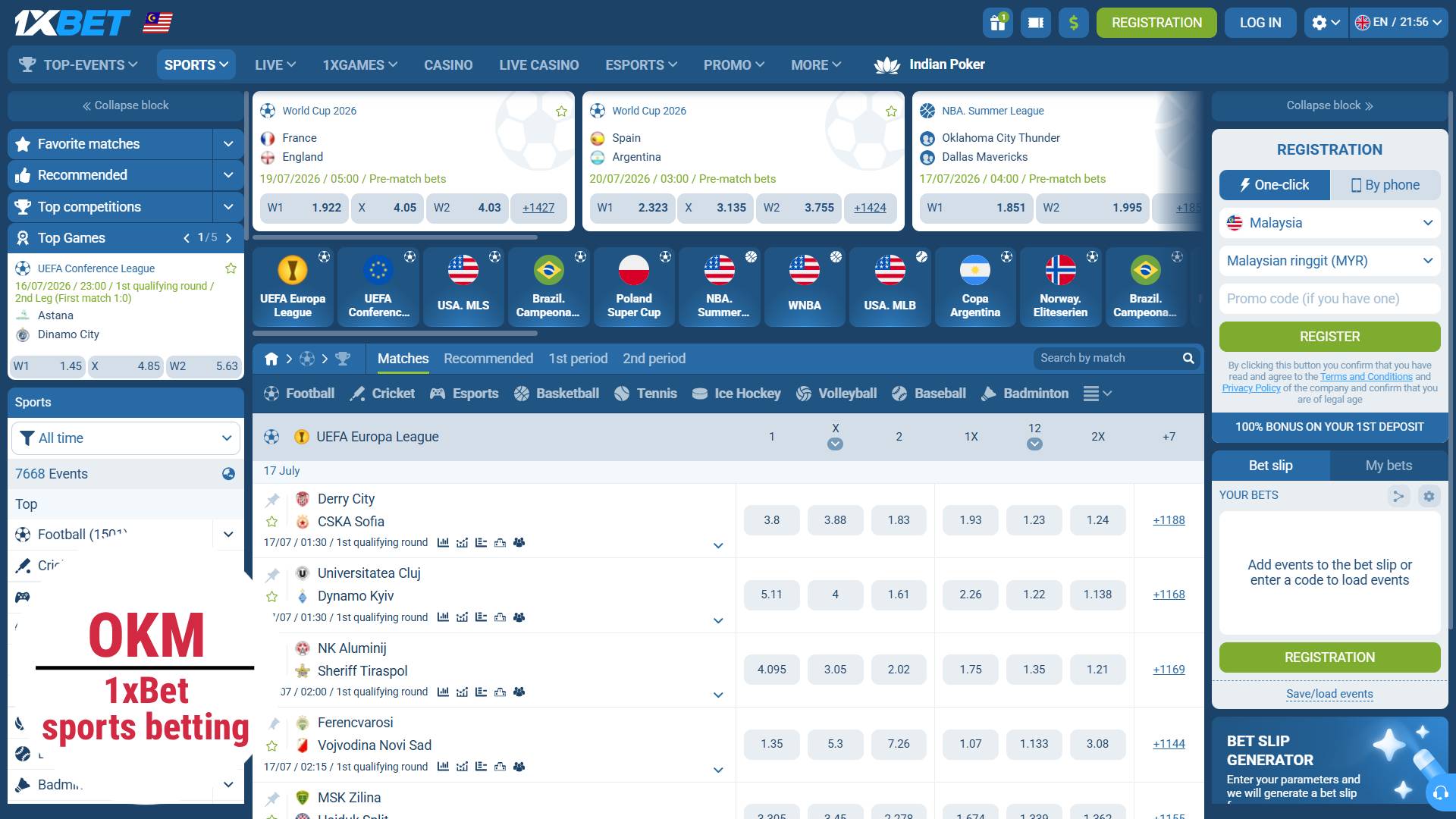Select By phone registration option
The image size is (1456, 819).
(1385, 185)
